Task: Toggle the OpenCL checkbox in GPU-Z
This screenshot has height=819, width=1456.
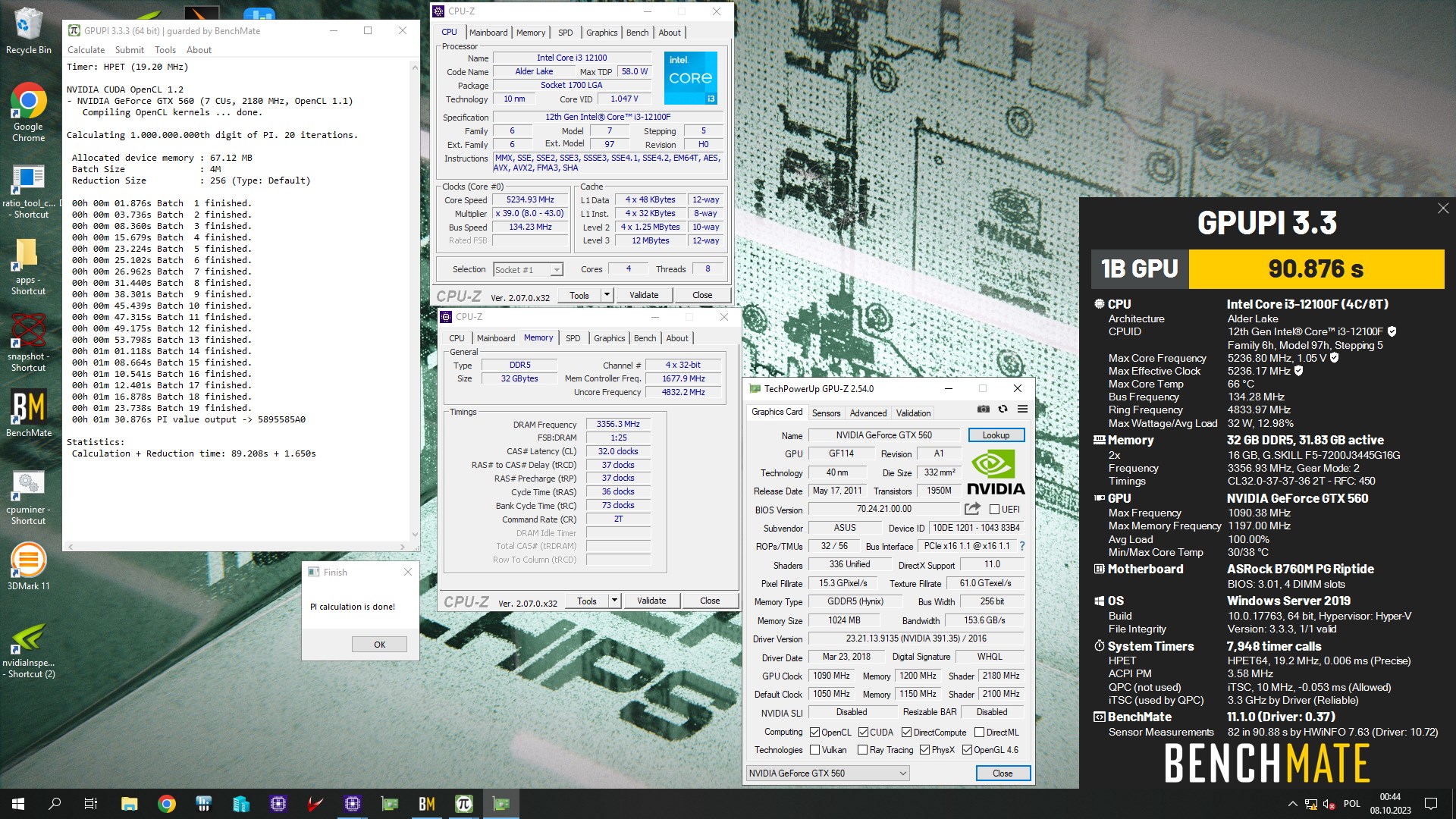Action: 814,733
